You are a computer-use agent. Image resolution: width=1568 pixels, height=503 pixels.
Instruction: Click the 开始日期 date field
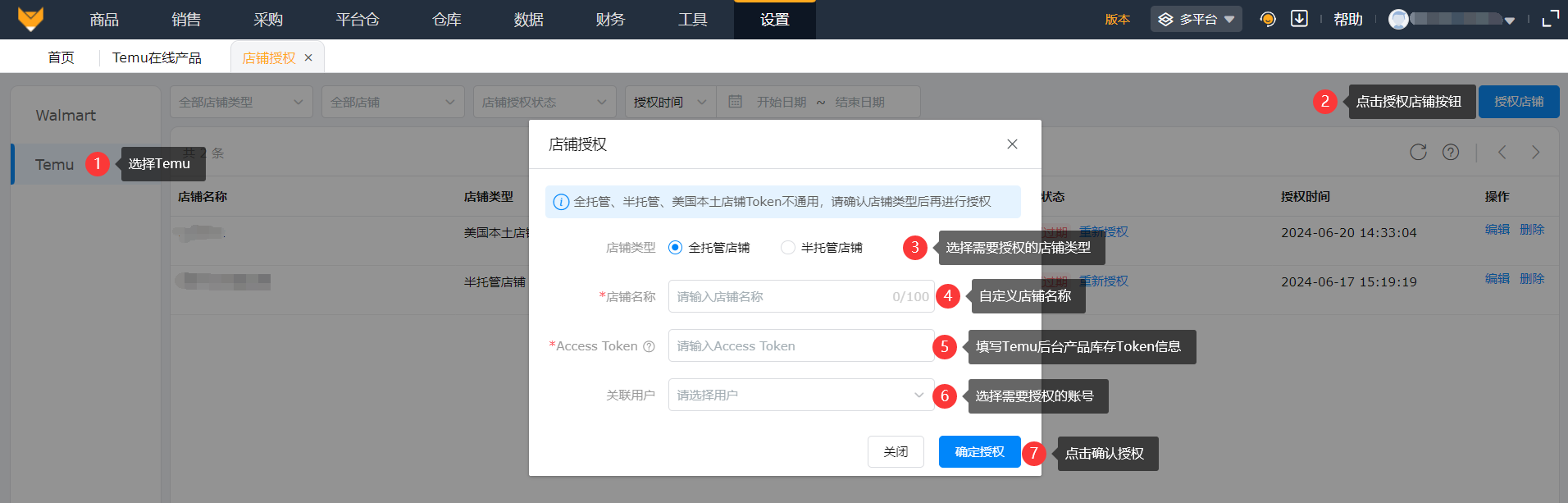[x=782, y=102]
